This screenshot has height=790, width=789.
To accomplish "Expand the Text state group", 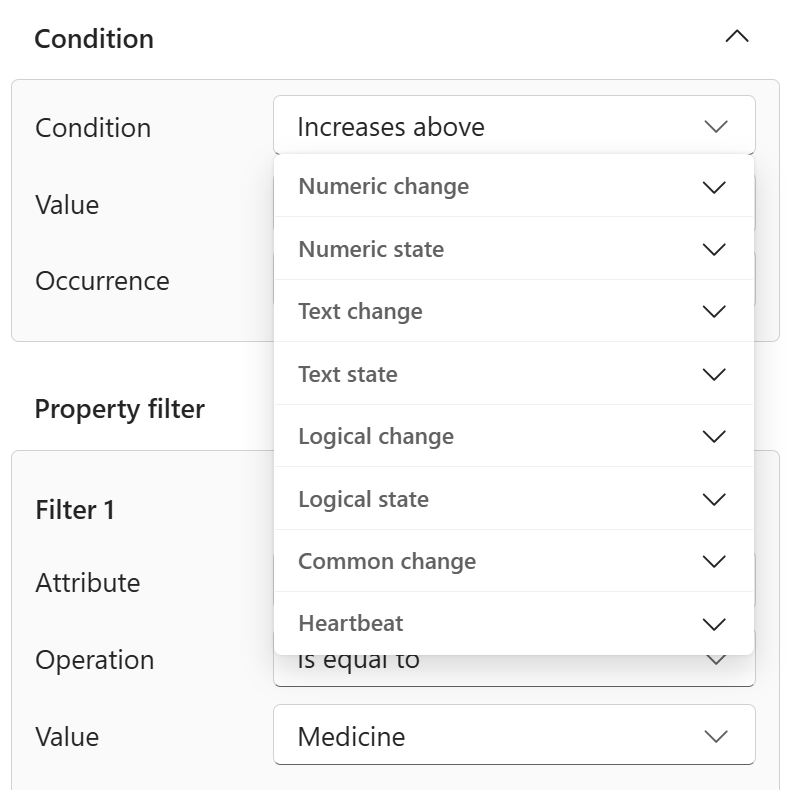I will (514, 374).
